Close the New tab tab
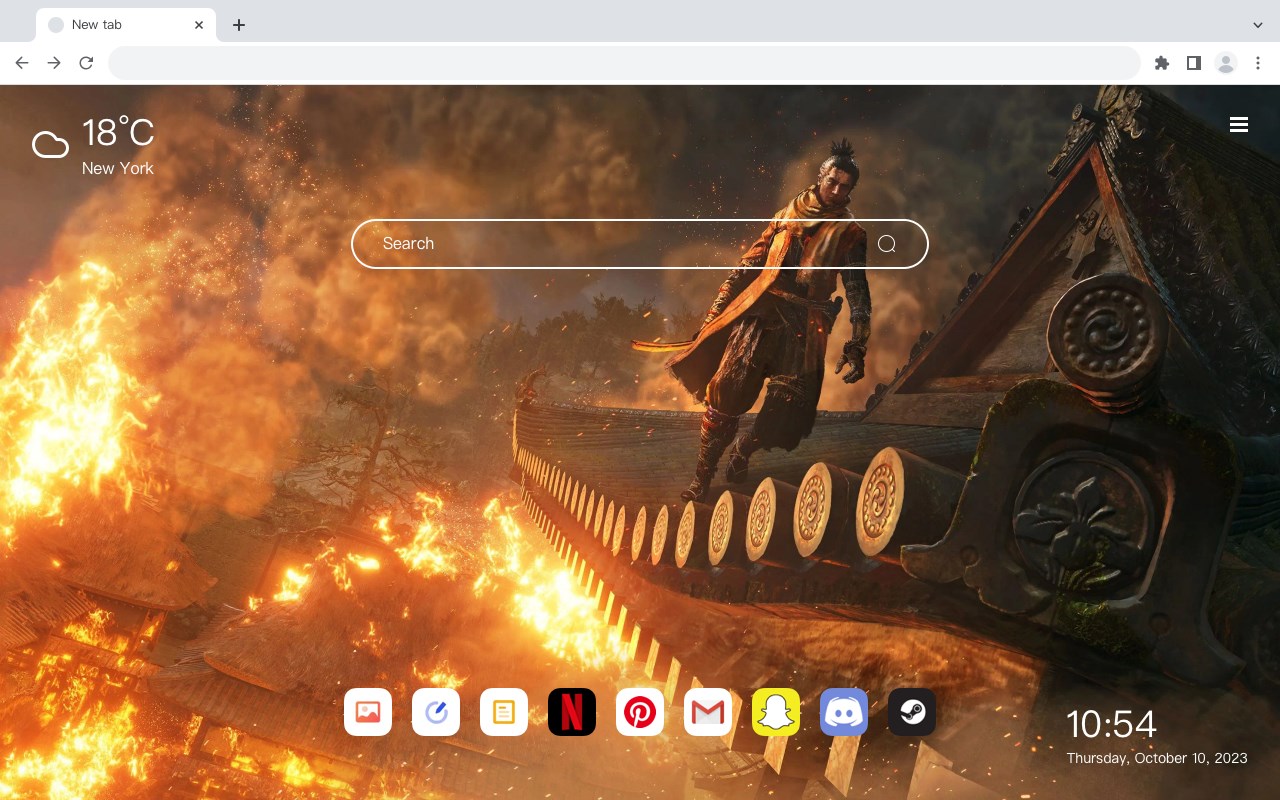 [x=199, y=25]
